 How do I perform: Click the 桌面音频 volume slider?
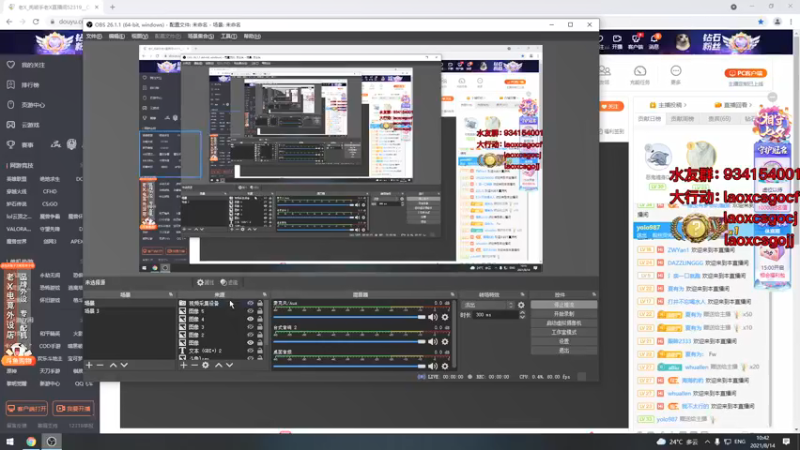349,366
